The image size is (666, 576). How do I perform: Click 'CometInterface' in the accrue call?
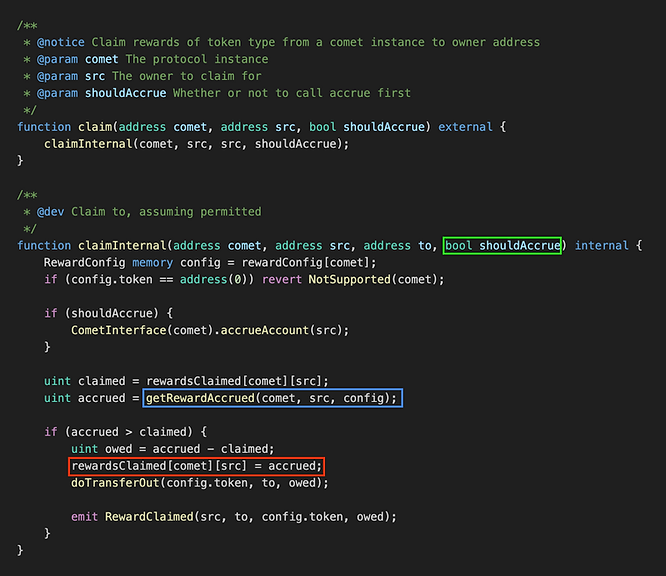point(119,330)
